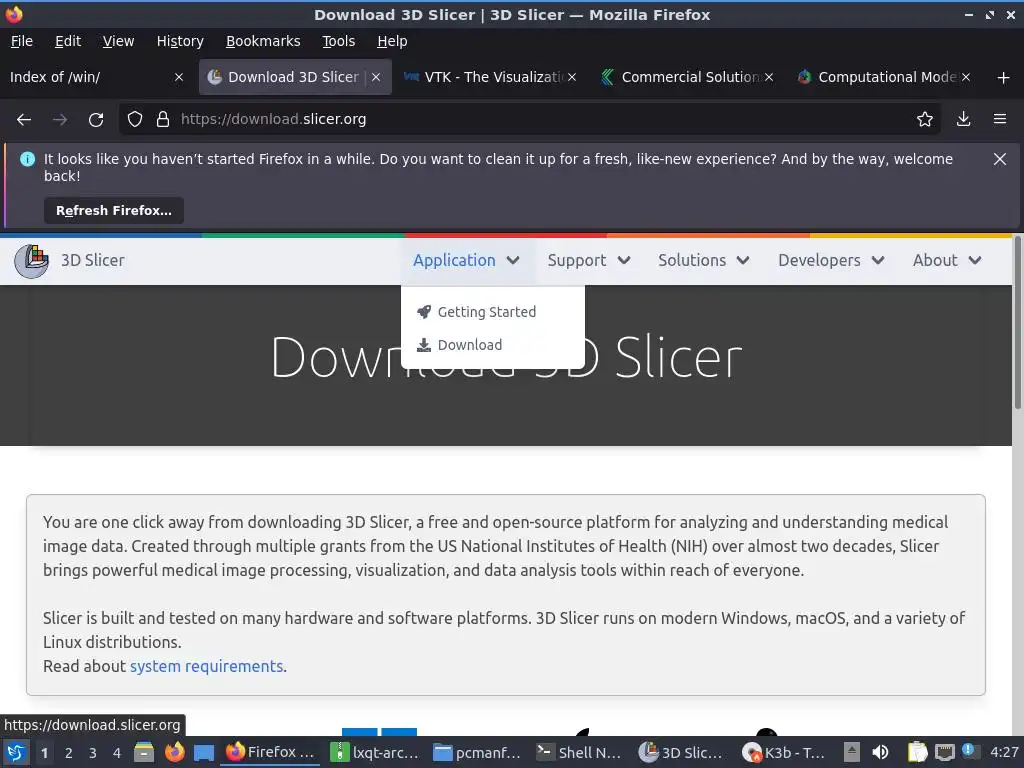Click the URL address bar field
The height and width of the screenshot is (768, 1024).
(x=529, y=120)
